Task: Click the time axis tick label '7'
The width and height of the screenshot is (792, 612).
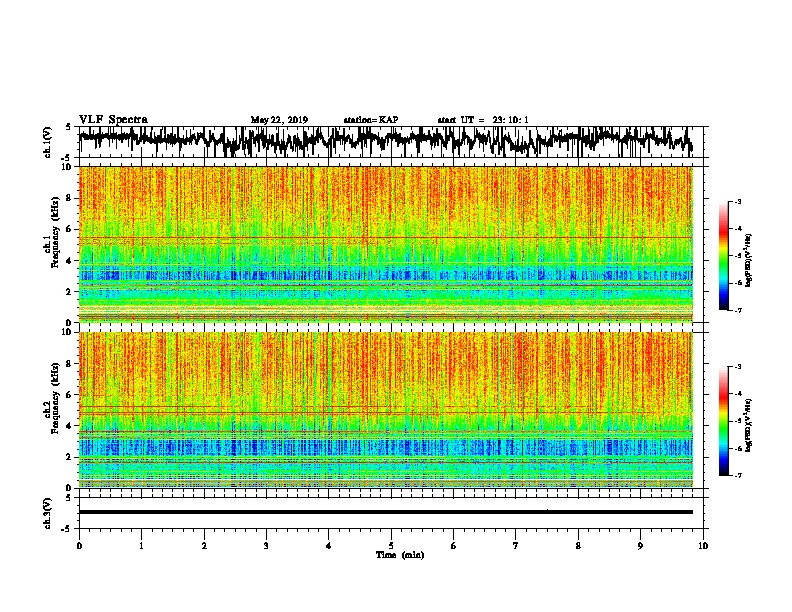Action: (x=516, y=545)
